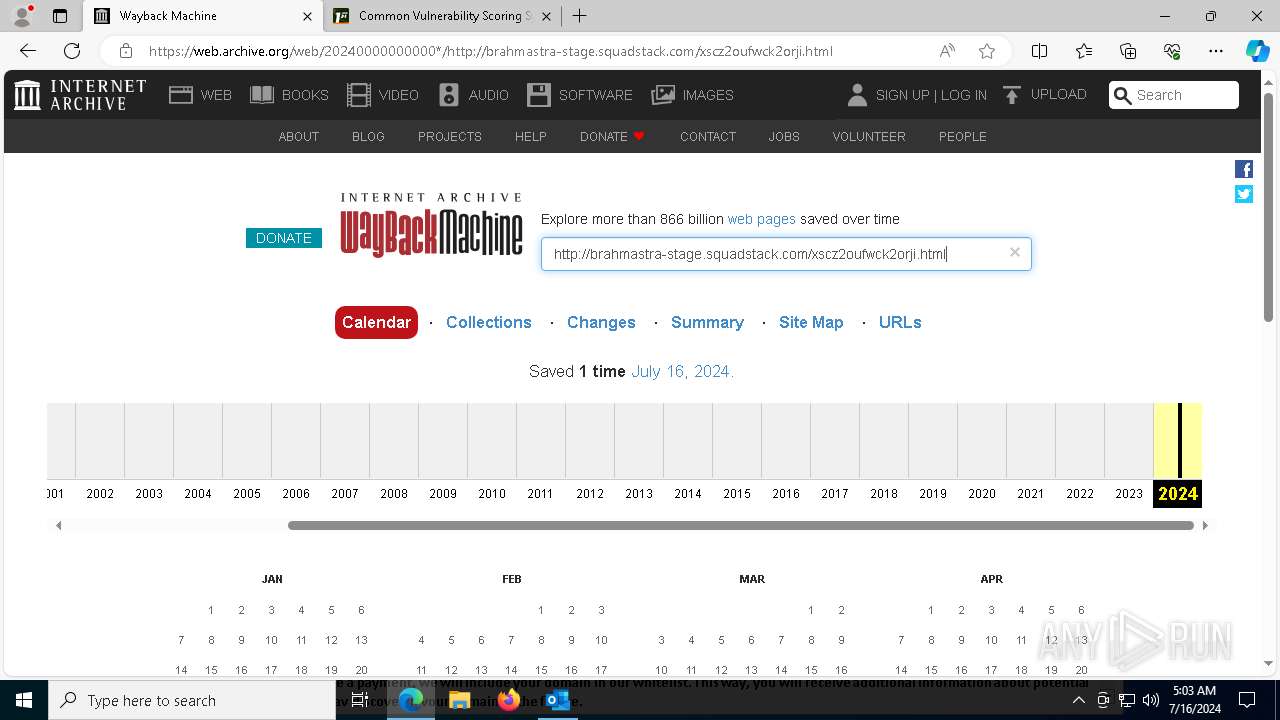Open Edge Settings and more menu

[1216, 51]
